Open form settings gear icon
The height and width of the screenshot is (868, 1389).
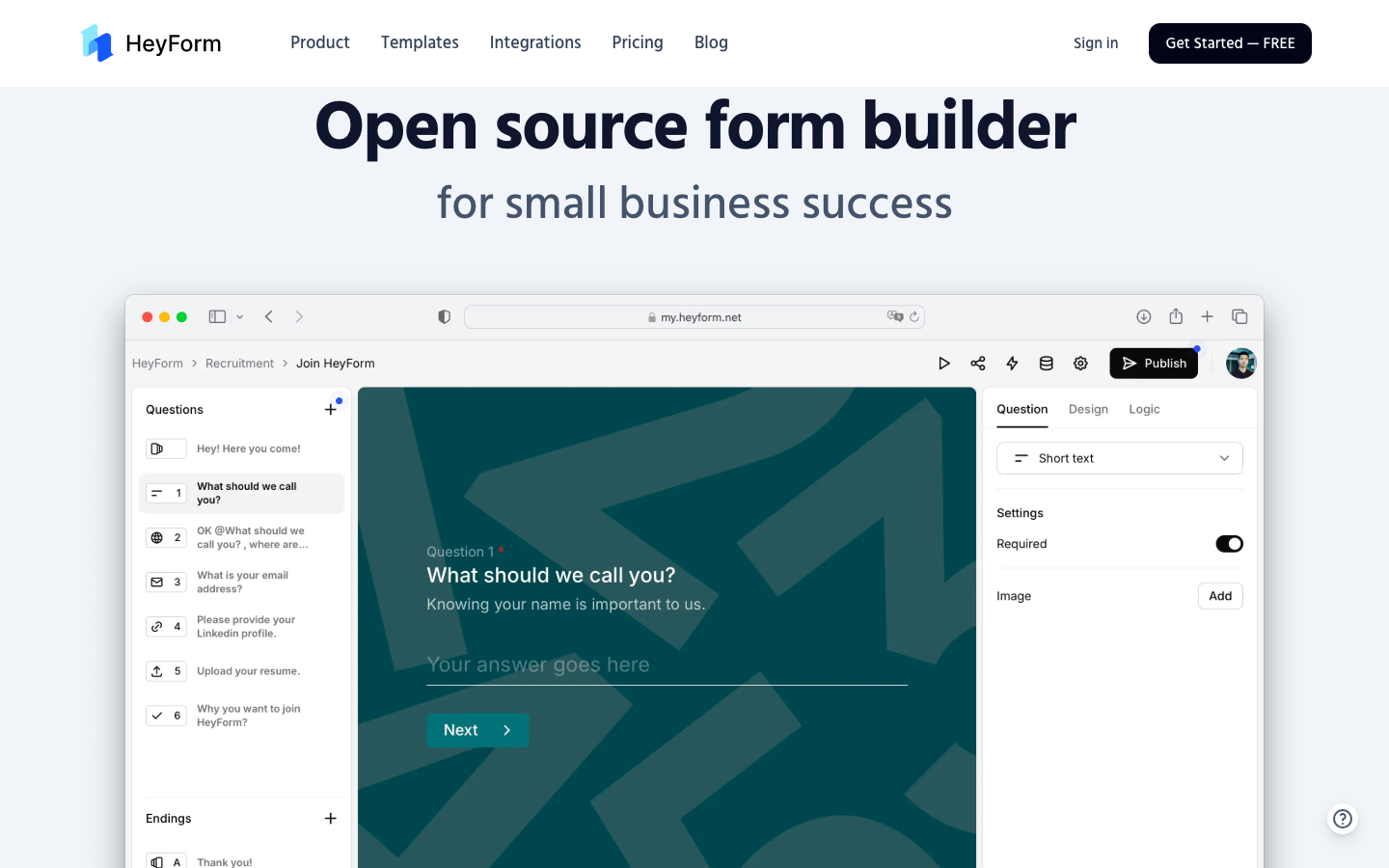coord(1080,364)
